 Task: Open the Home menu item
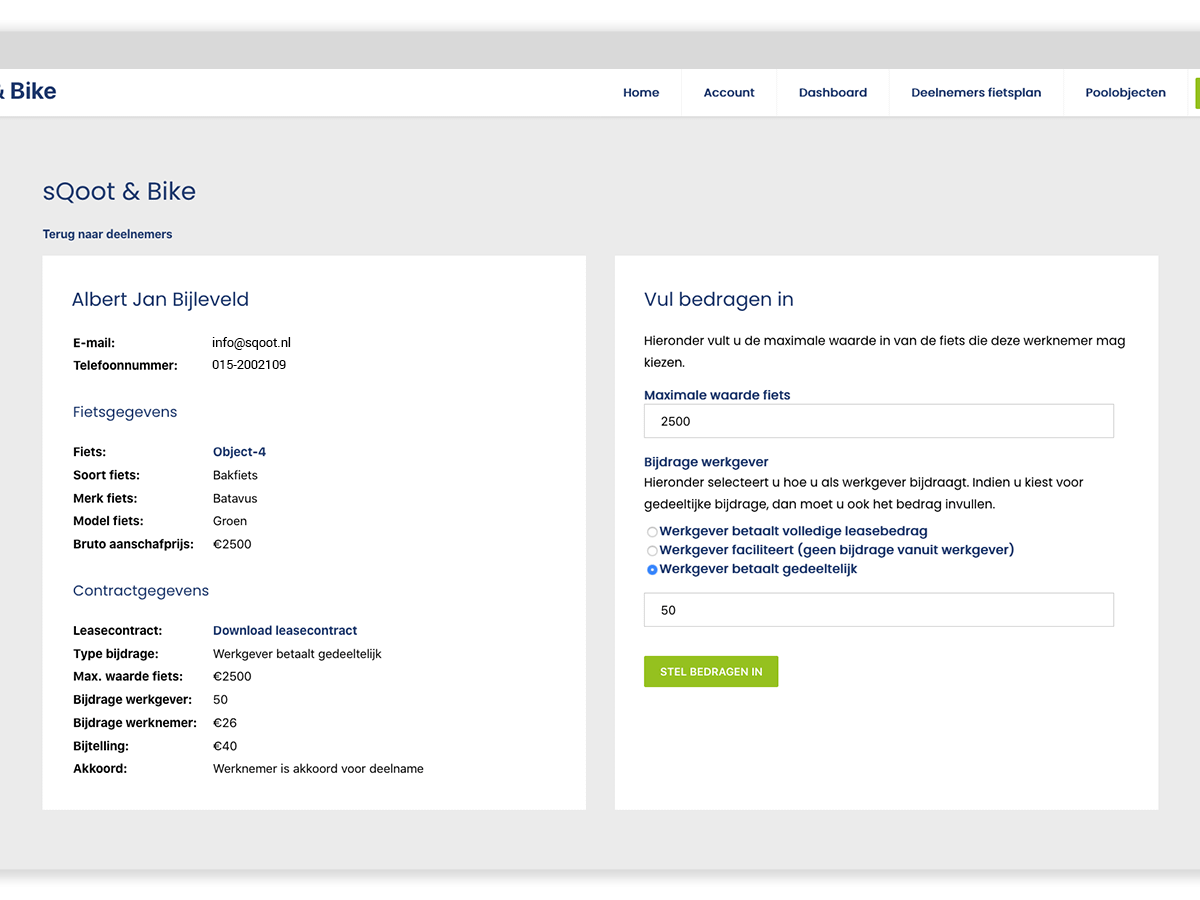pyautogui.click(x=641, y=93)
